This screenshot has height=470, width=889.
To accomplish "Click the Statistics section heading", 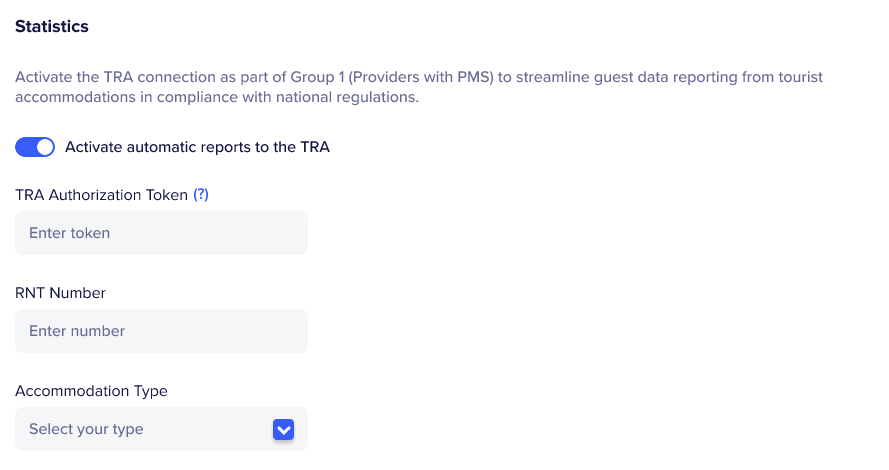I will point(52,27).
